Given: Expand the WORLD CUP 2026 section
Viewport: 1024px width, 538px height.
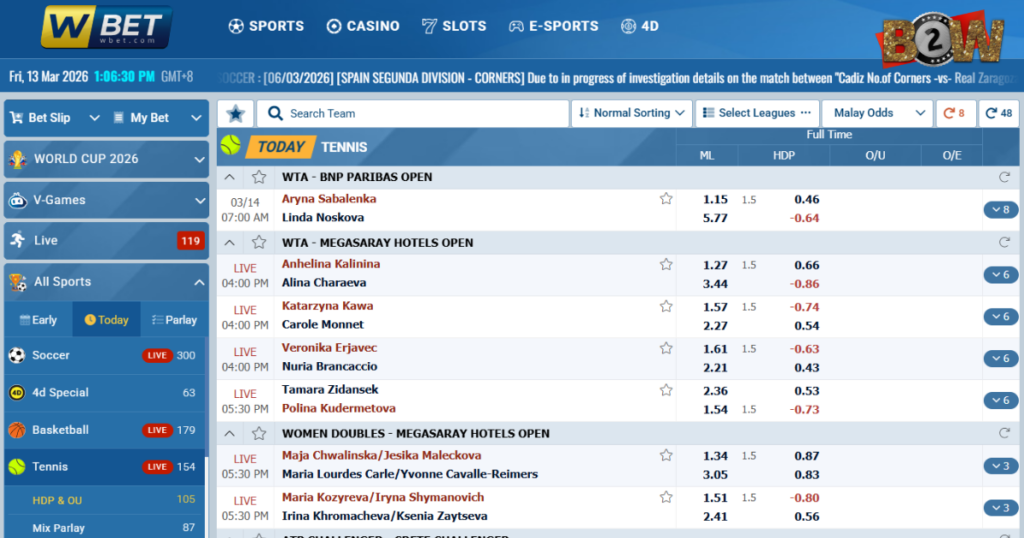Looking at the screenshot, I should coord(106,159).
